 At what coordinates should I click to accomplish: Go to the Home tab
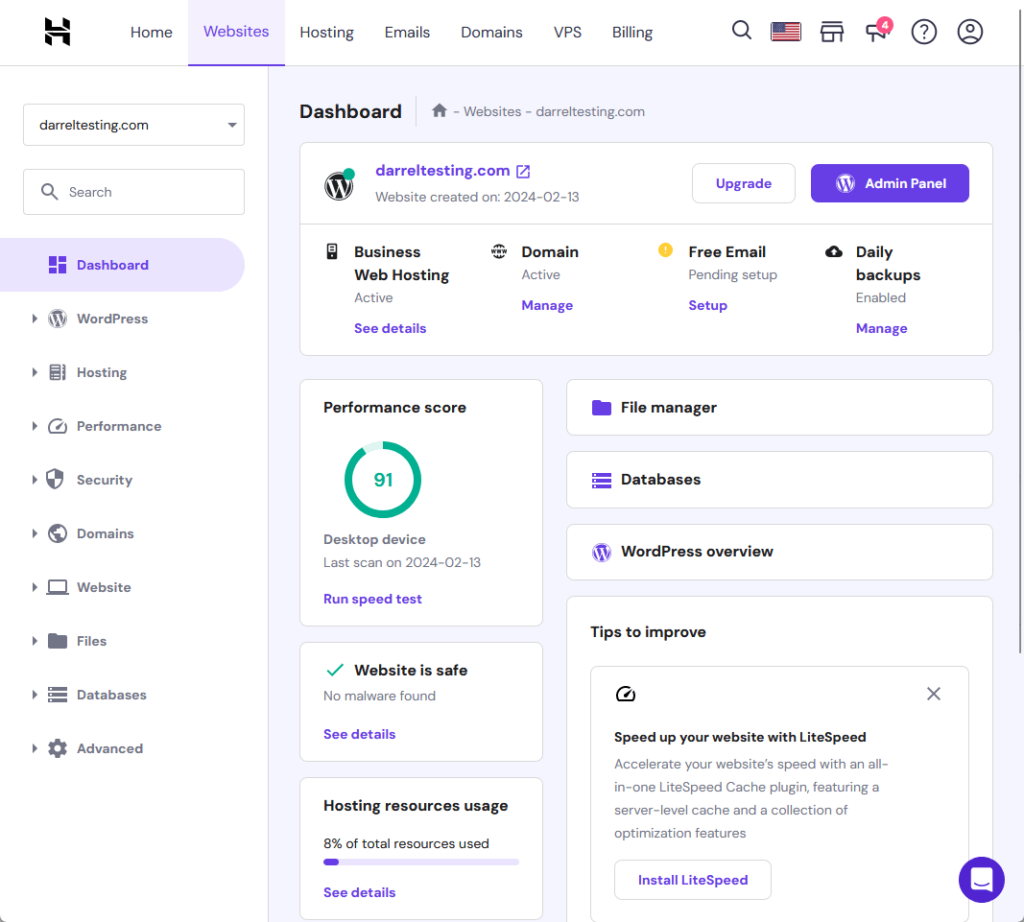[x=152, y=32]
